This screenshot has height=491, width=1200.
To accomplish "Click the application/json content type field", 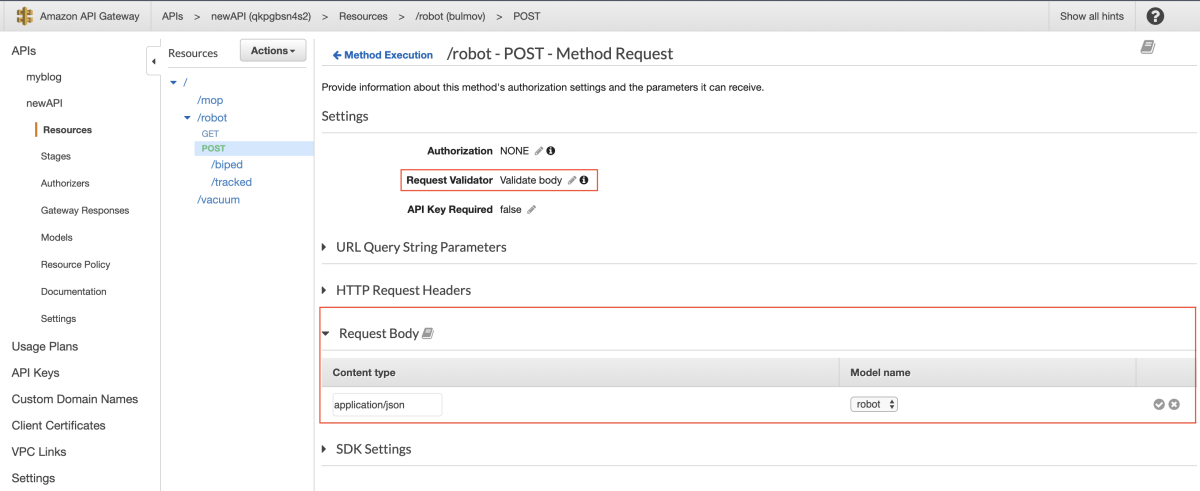I will pos(387,404).
